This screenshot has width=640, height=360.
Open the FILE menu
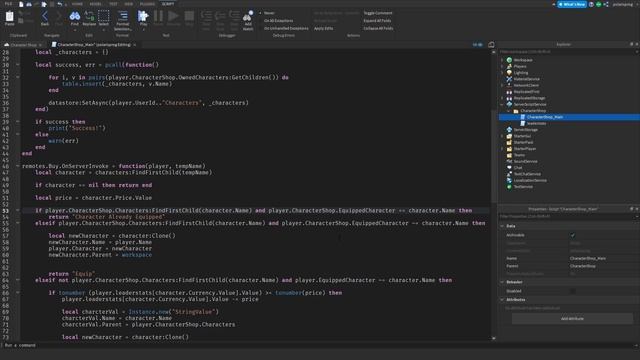pos(8,4)
